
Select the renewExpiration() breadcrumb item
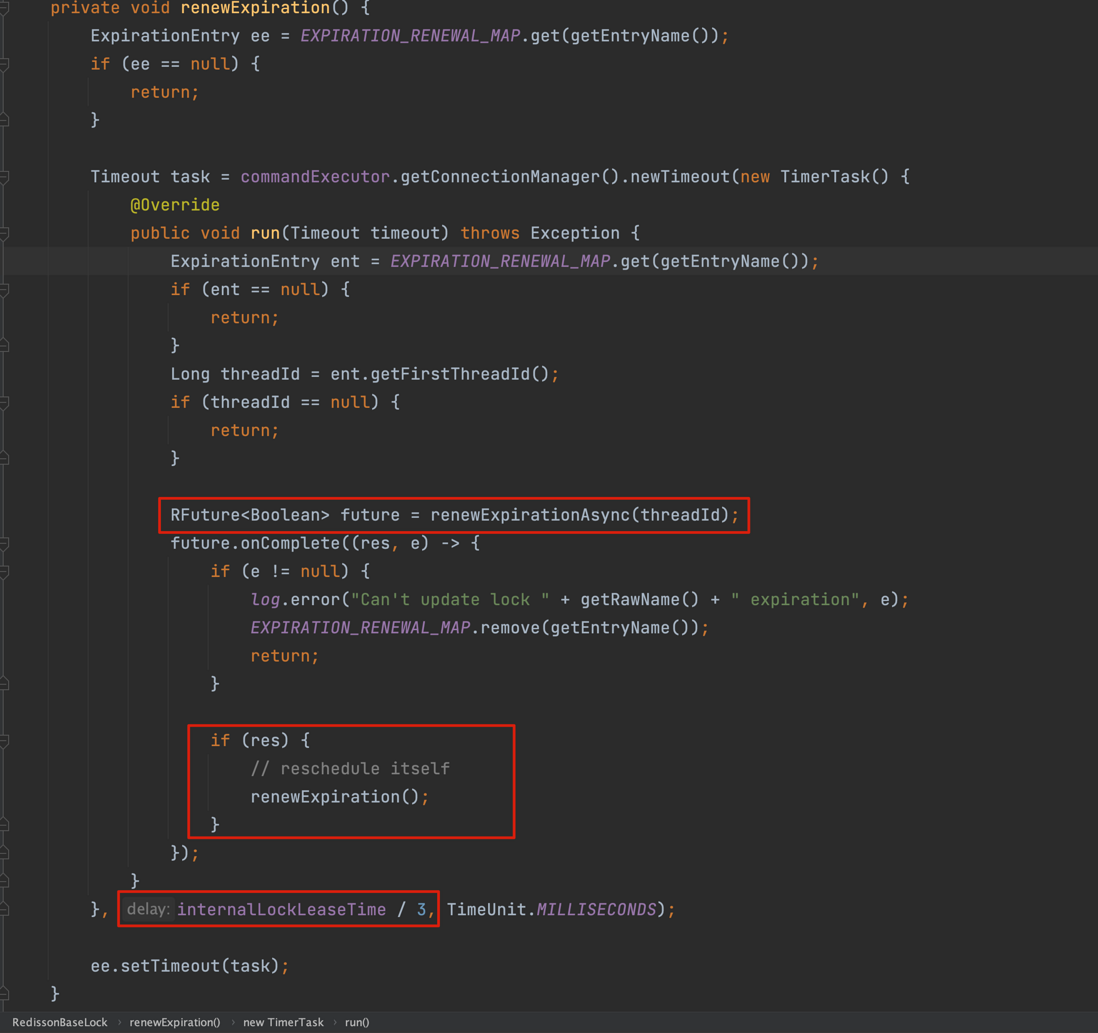(174, 1022)
